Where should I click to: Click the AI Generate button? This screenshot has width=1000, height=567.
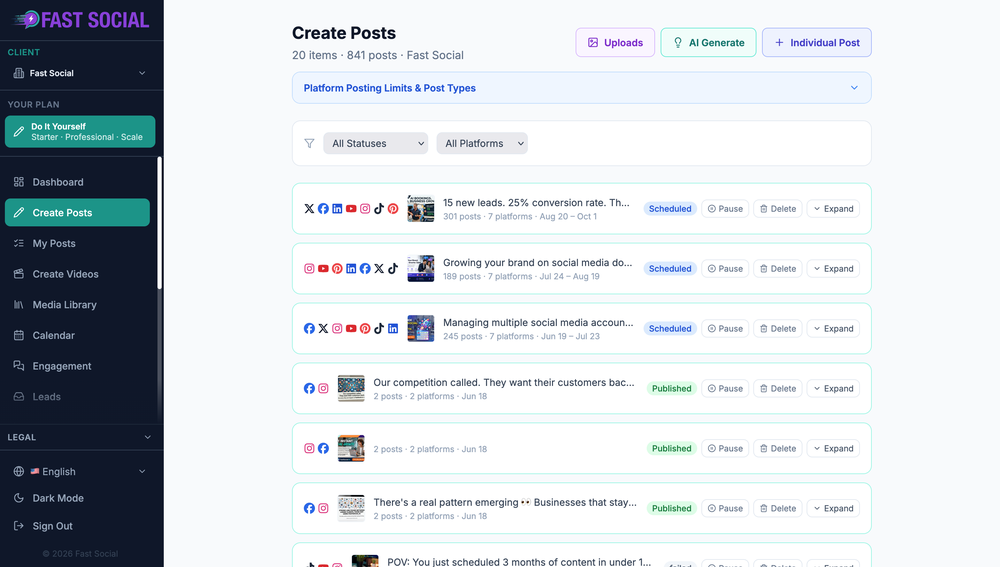[708, 43]
